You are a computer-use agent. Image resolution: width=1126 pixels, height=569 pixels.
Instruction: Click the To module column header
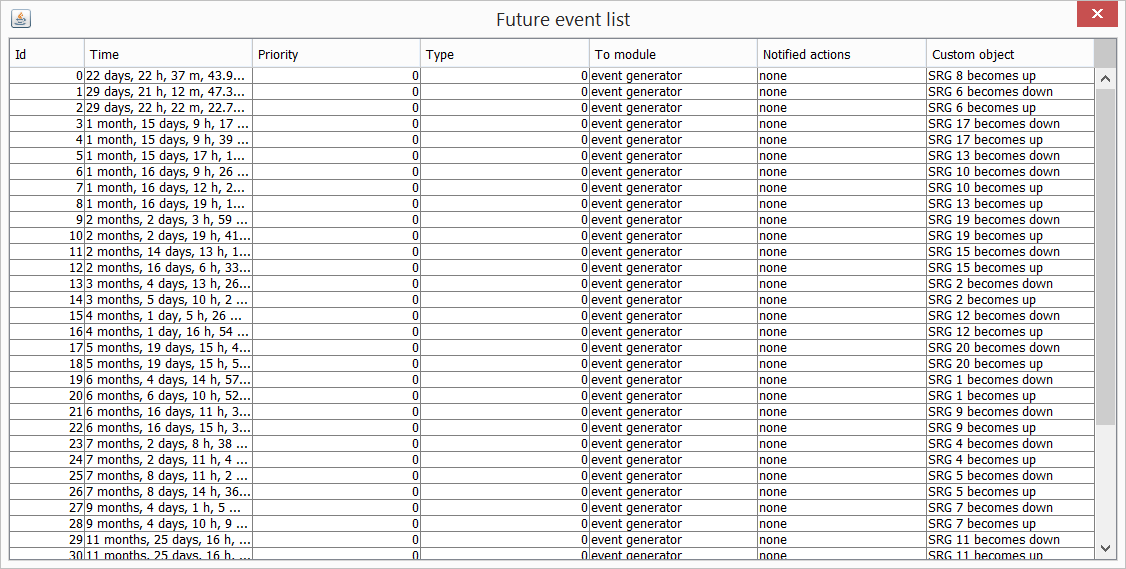pos(673,55)
